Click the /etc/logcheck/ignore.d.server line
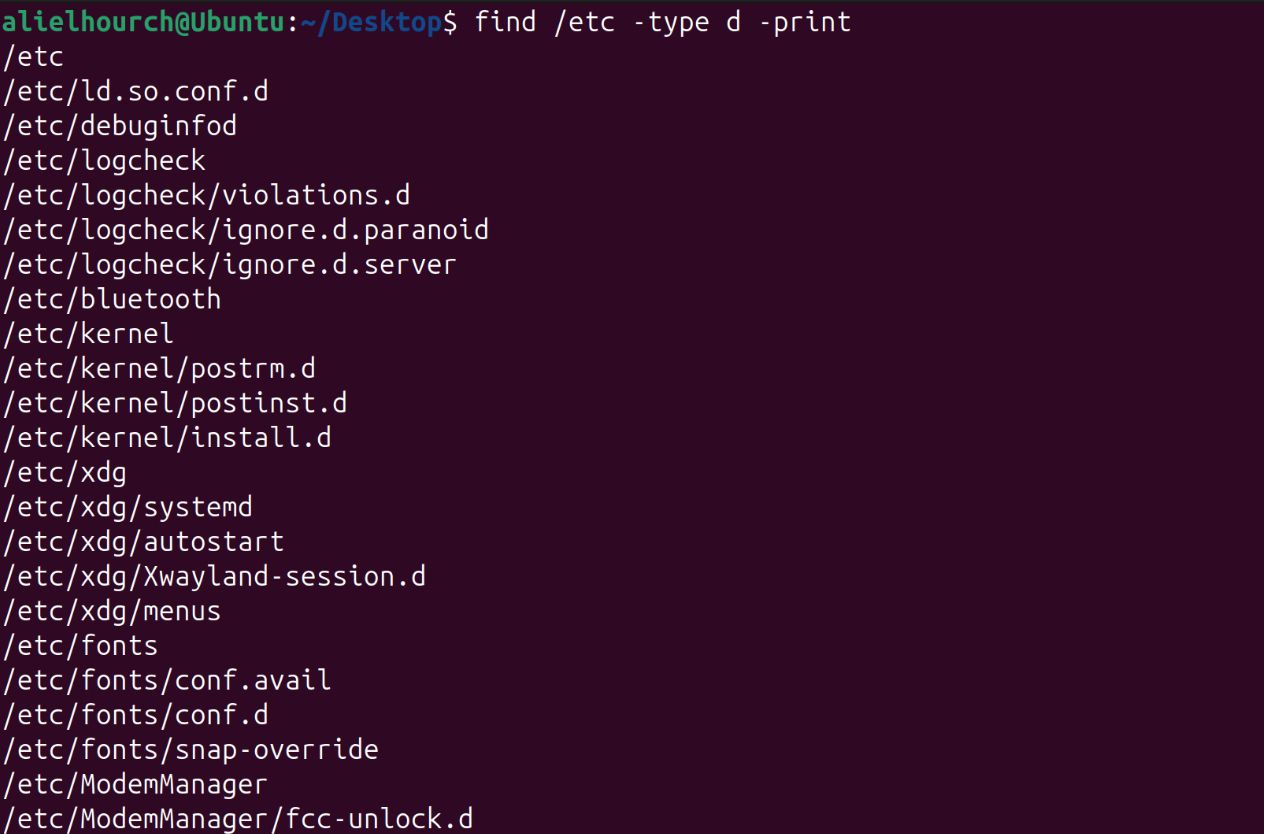Screen dimensions: 1264x834 coord(230,265)
